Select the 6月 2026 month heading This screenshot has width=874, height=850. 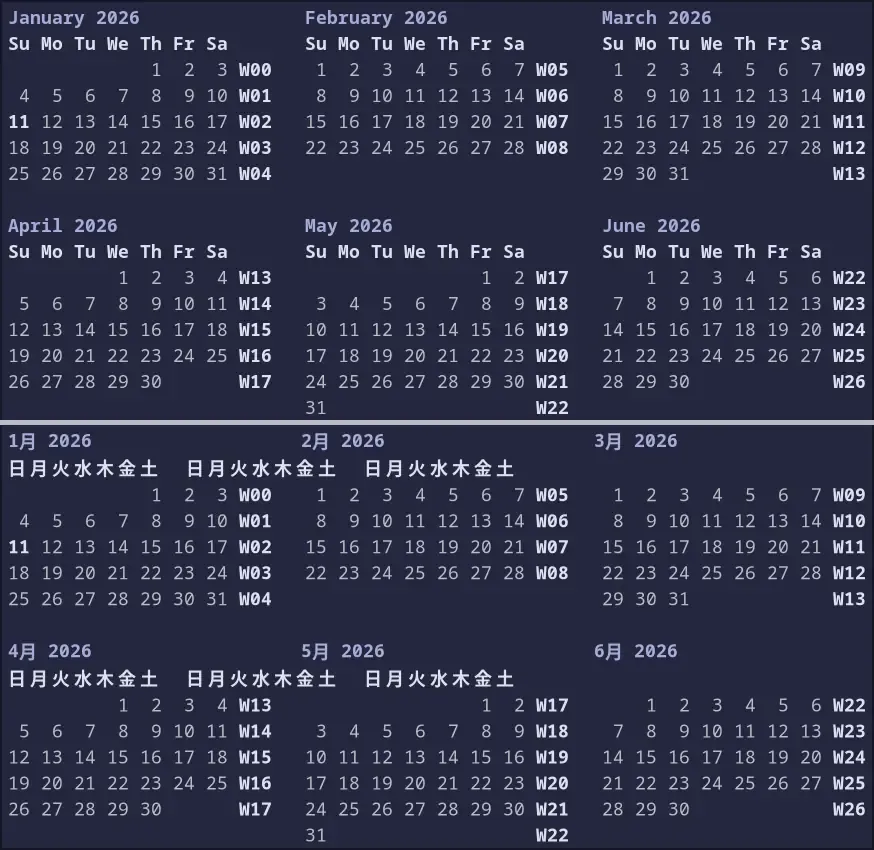tap(636, 651)
